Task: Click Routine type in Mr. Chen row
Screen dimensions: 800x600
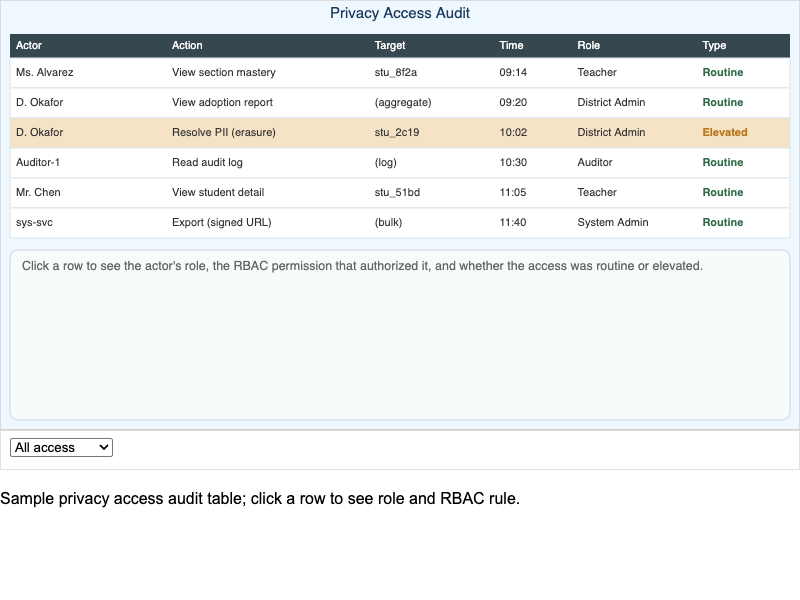Action: click(x=722, y=192)
